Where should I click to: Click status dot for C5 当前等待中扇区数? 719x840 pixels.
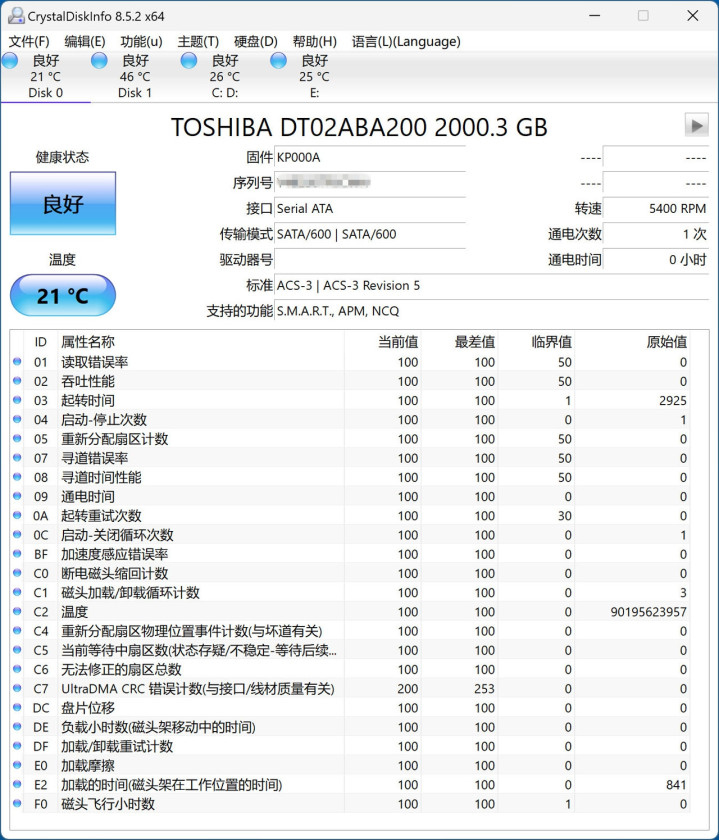(17, 650)
